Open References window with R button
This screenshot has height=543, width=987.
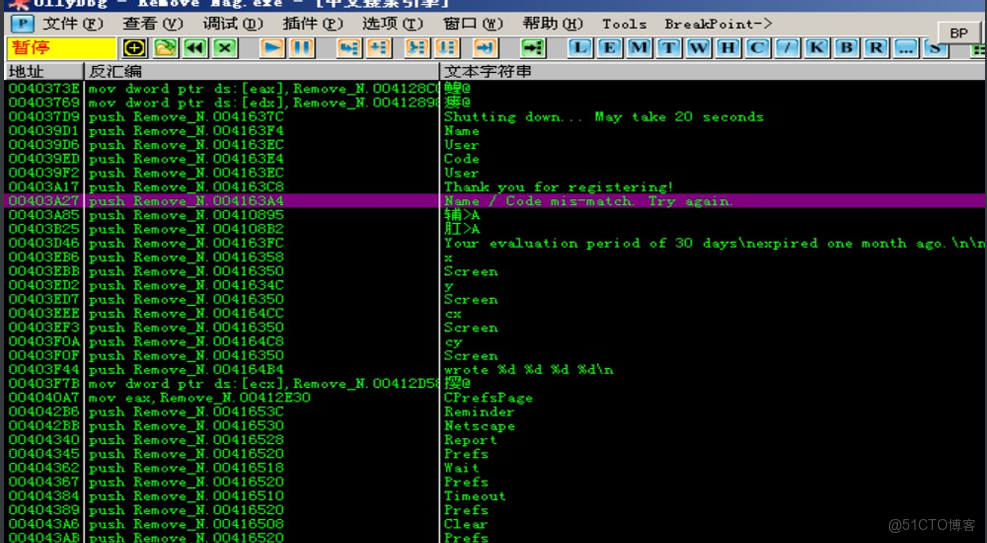(x=876, y=48)
